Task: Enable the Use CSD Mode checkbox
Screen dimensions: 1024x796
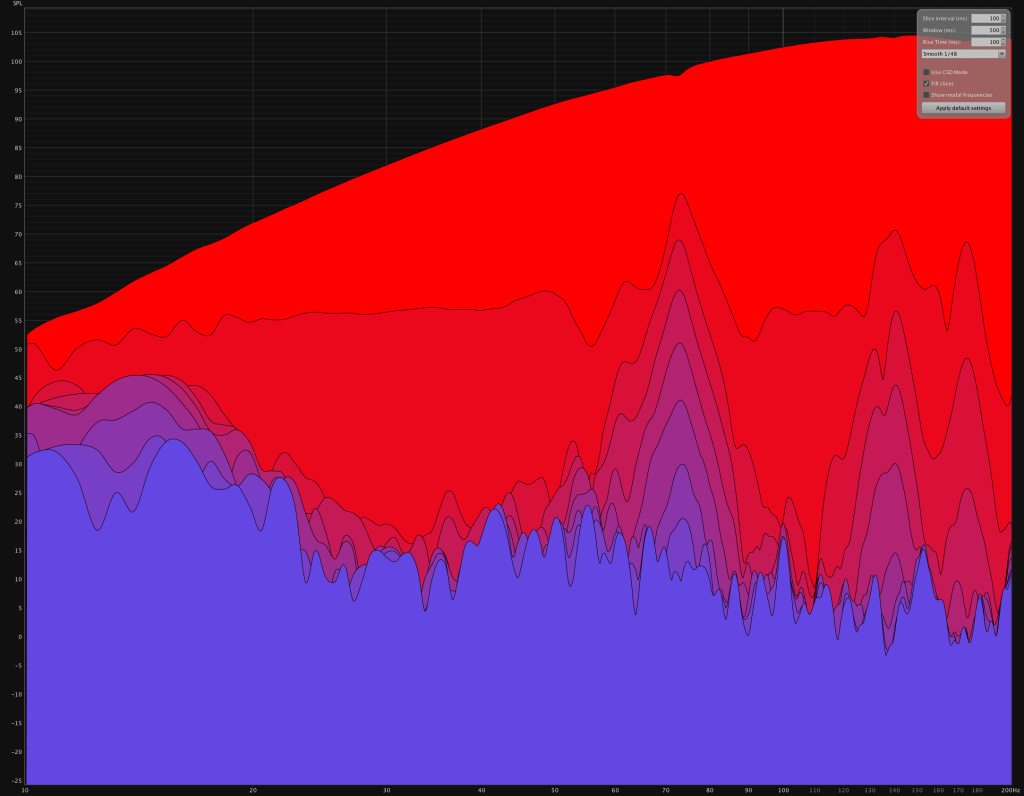Action: (926, 72)
